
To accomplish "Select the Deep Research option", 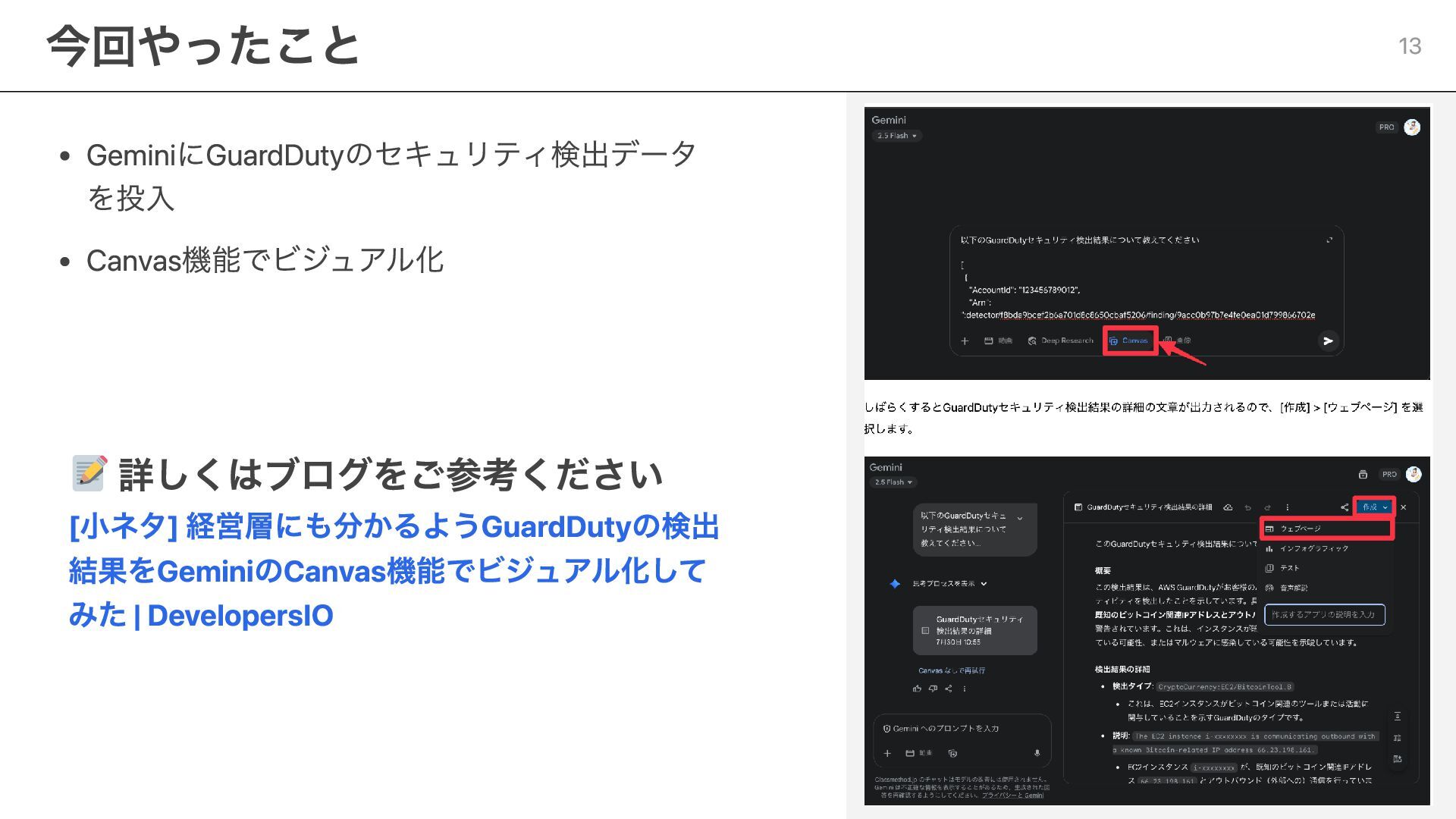I will 1060,341.
